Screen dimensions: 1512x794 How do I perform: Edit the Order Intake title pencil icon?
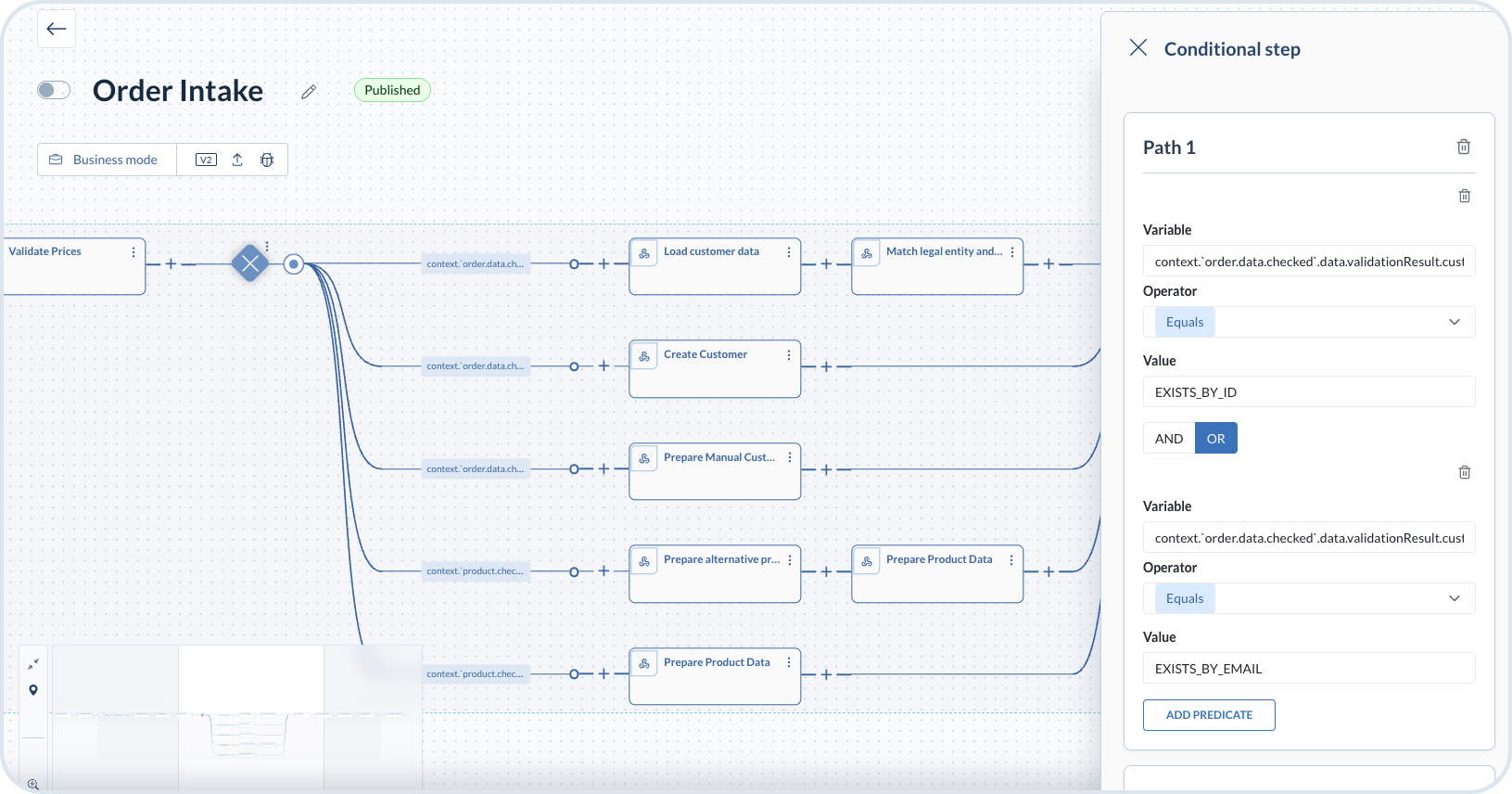click(x=310, y=91)
